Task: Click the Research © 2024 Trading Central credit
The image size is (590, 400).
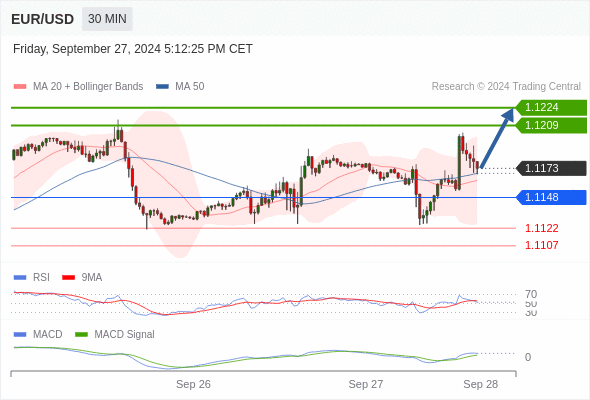Action: pos(506,87)
